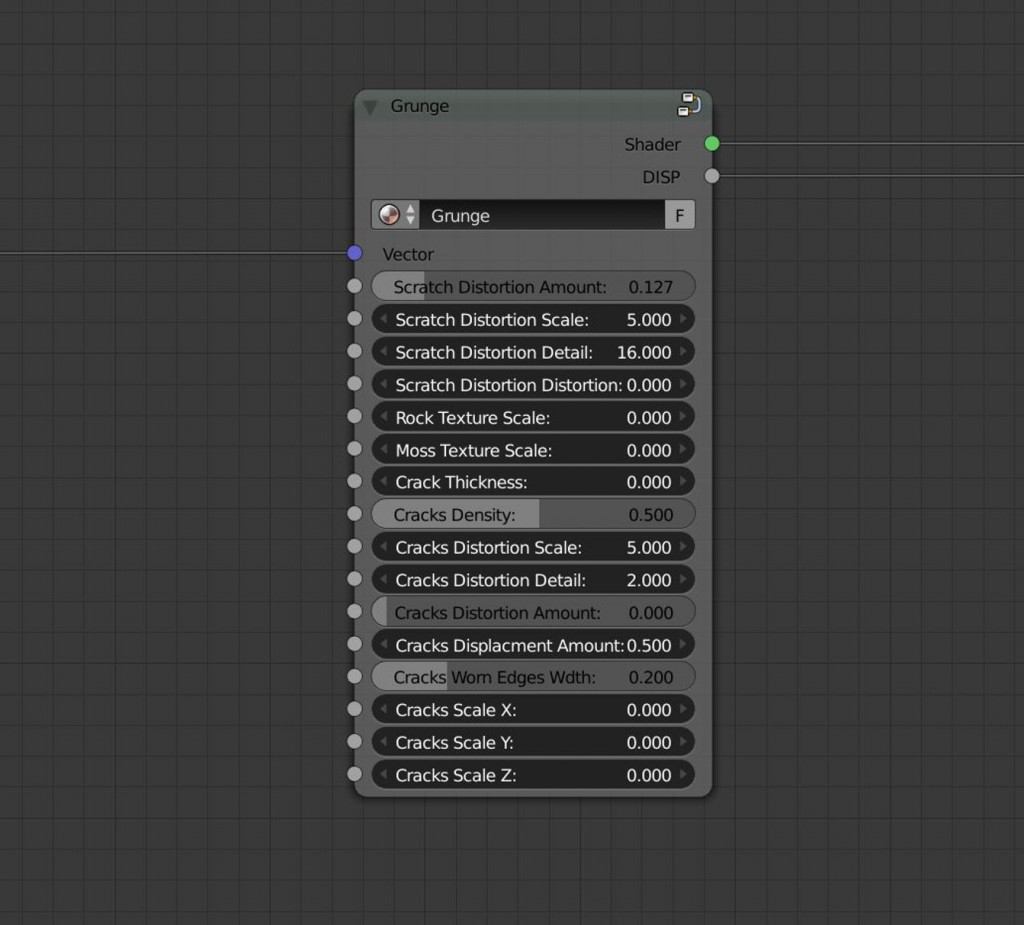
Task: Click the input socket beside Cracks Scale Z
Action: coord(354,773)
